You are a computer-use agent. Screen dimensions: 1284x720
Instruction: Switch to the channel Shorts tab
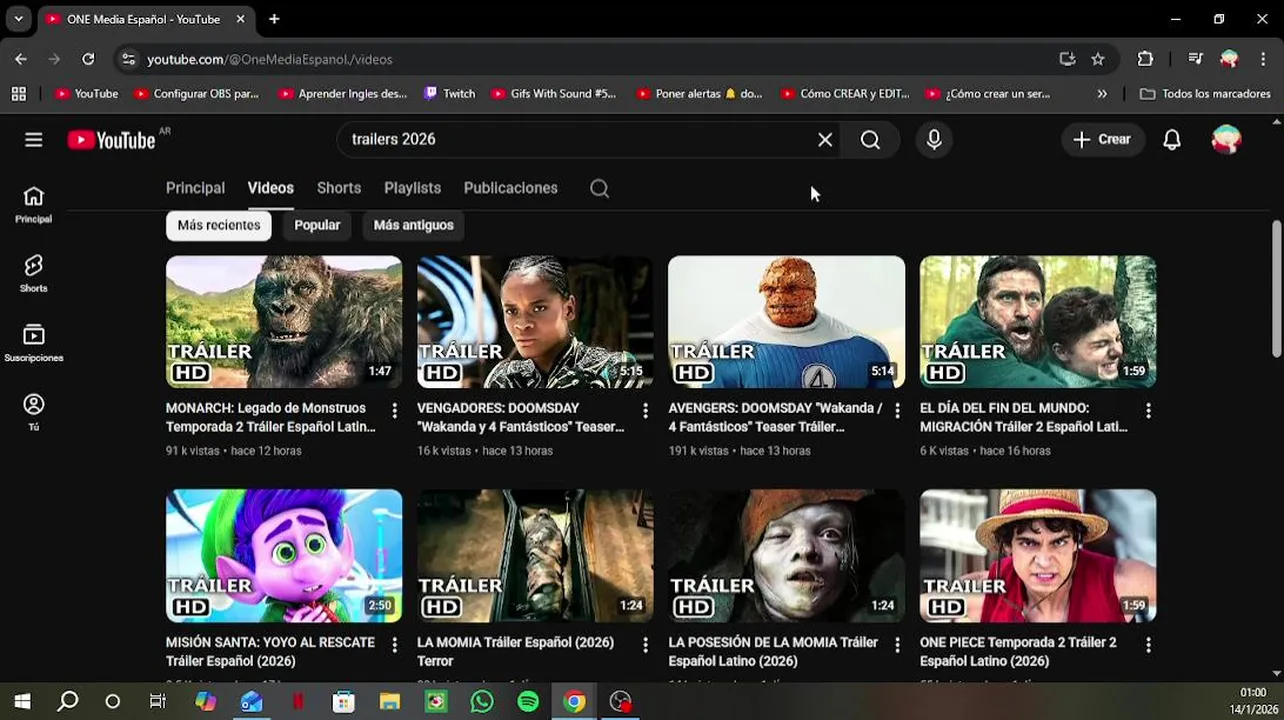tap(339, 188)
